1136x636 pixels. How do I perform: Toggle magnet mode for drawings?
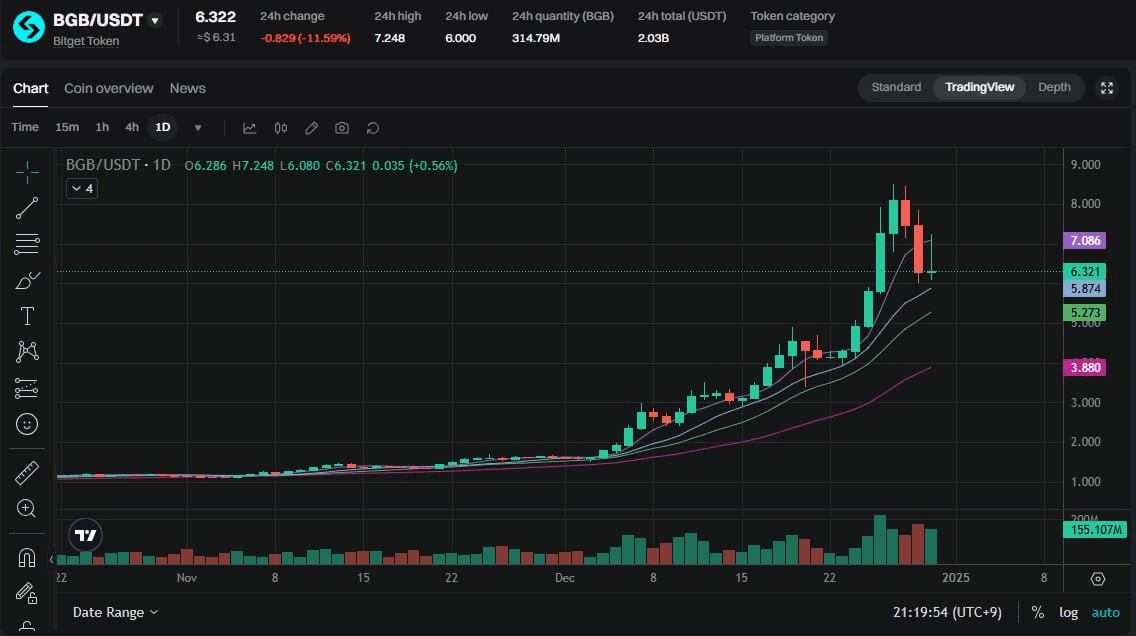pos(27,557)
